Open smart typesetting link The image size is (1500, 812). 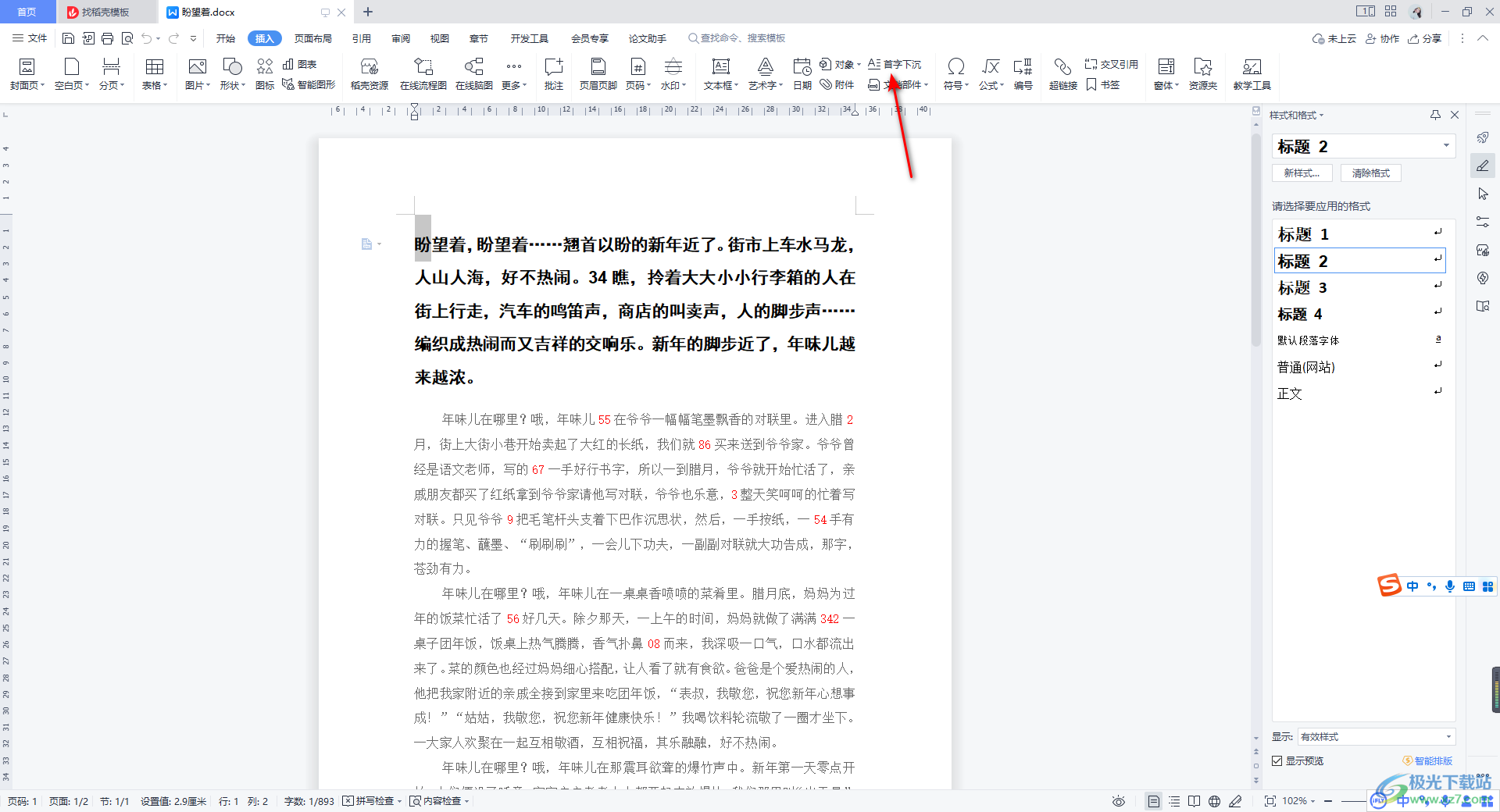pos(1427,760)
